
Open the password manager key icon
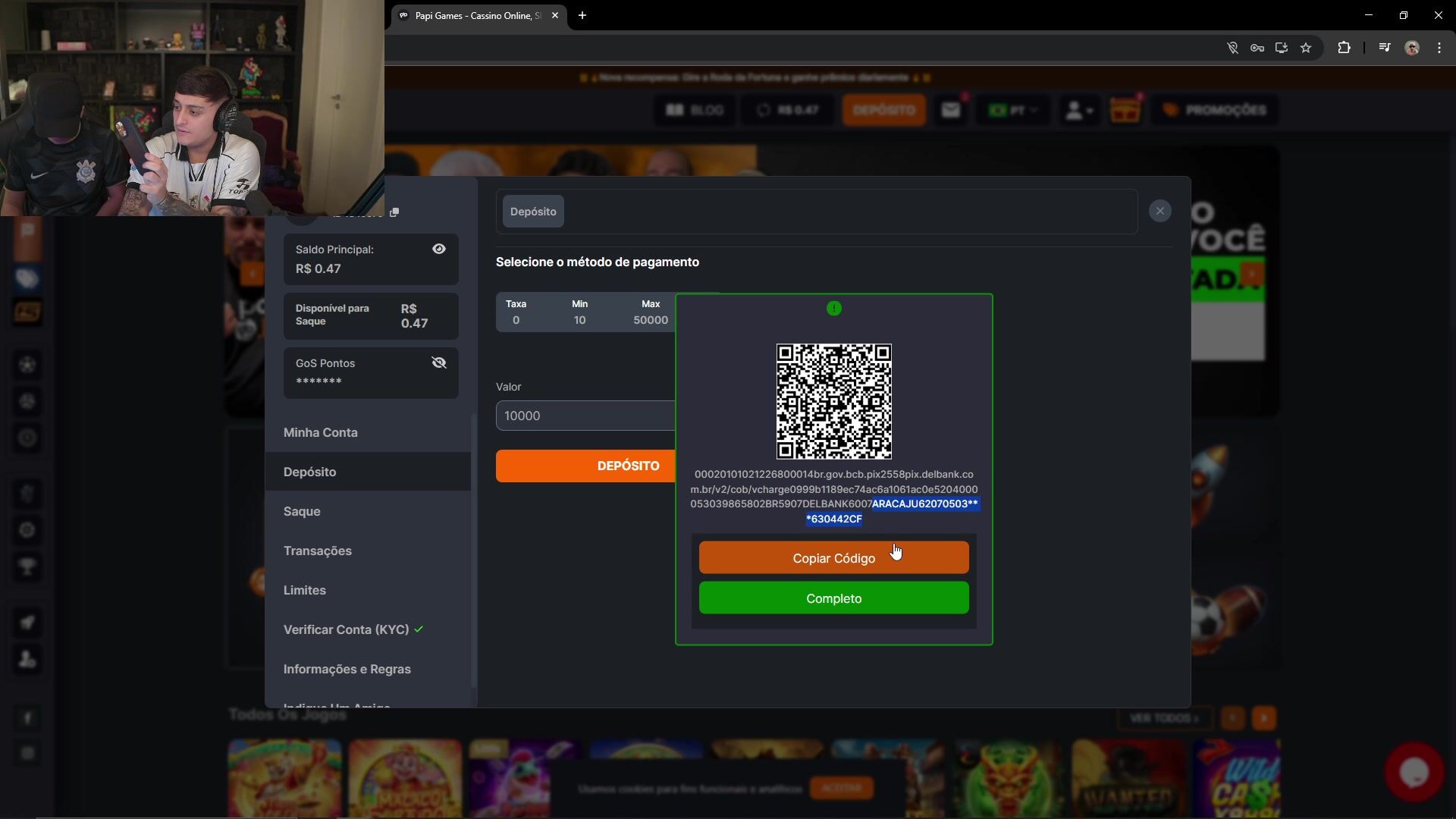tap(1257, 48)
